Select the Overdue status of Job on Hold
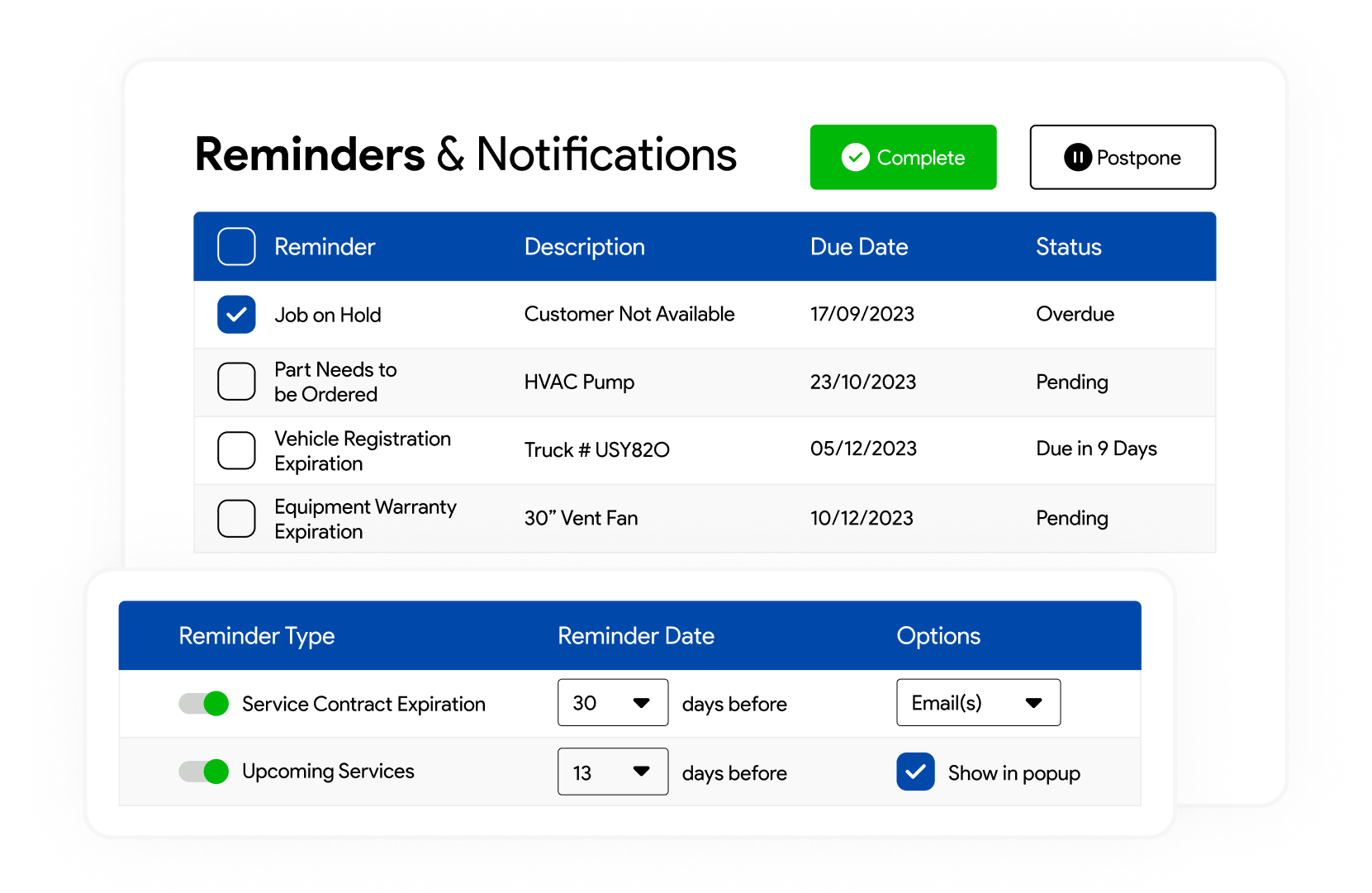1372x893 pixels. coord(1075,314)
